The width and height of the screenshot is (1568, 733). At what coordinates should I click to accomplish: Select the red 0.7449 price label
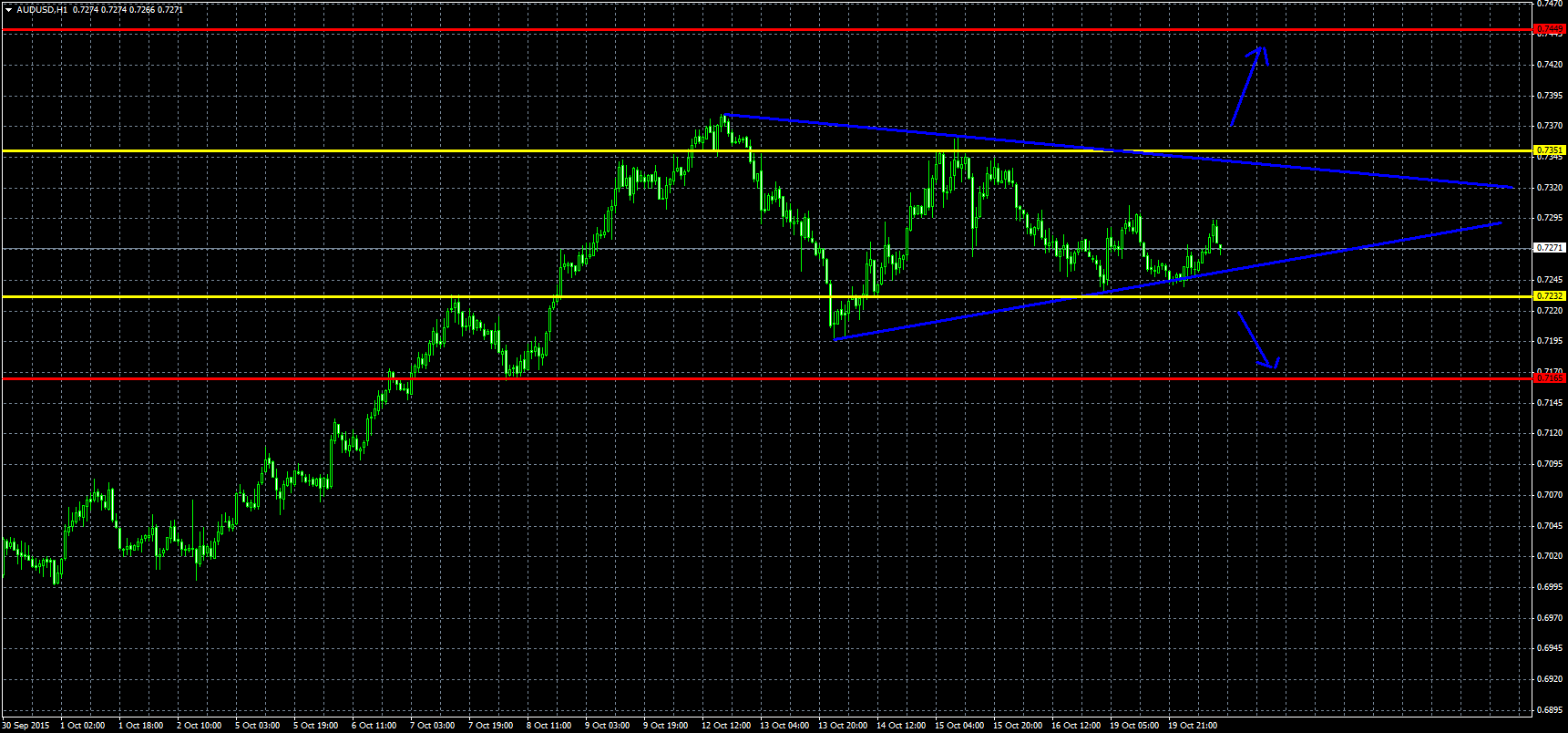[x=1550, y=30]
